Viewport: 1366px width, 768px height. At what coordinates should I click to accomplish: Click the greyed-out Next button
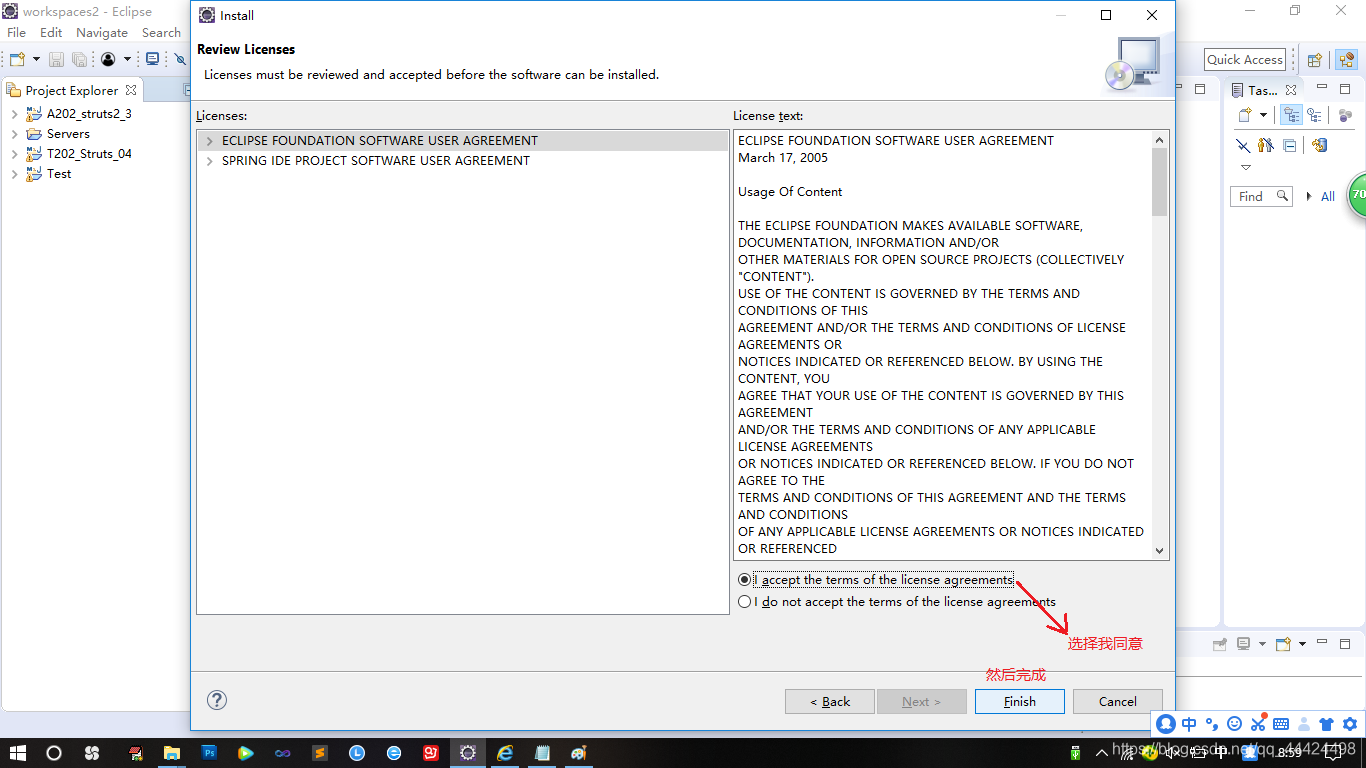coord(922,701)
